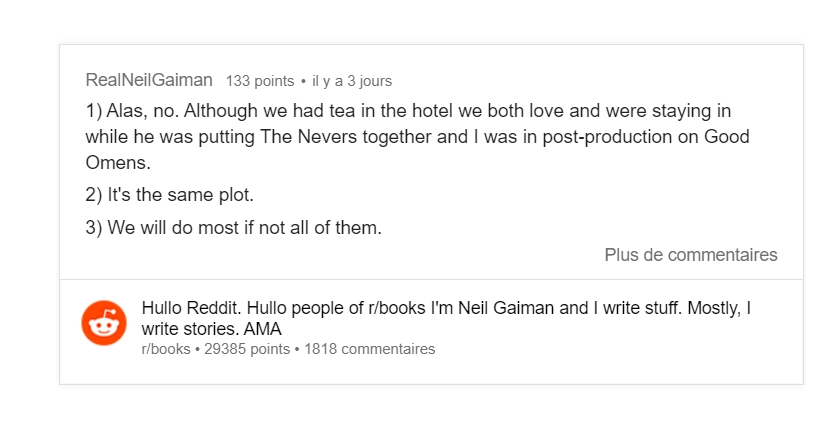Click the word 'AMA' in the post title
The image size is (831, 421).
click(262, 329)
